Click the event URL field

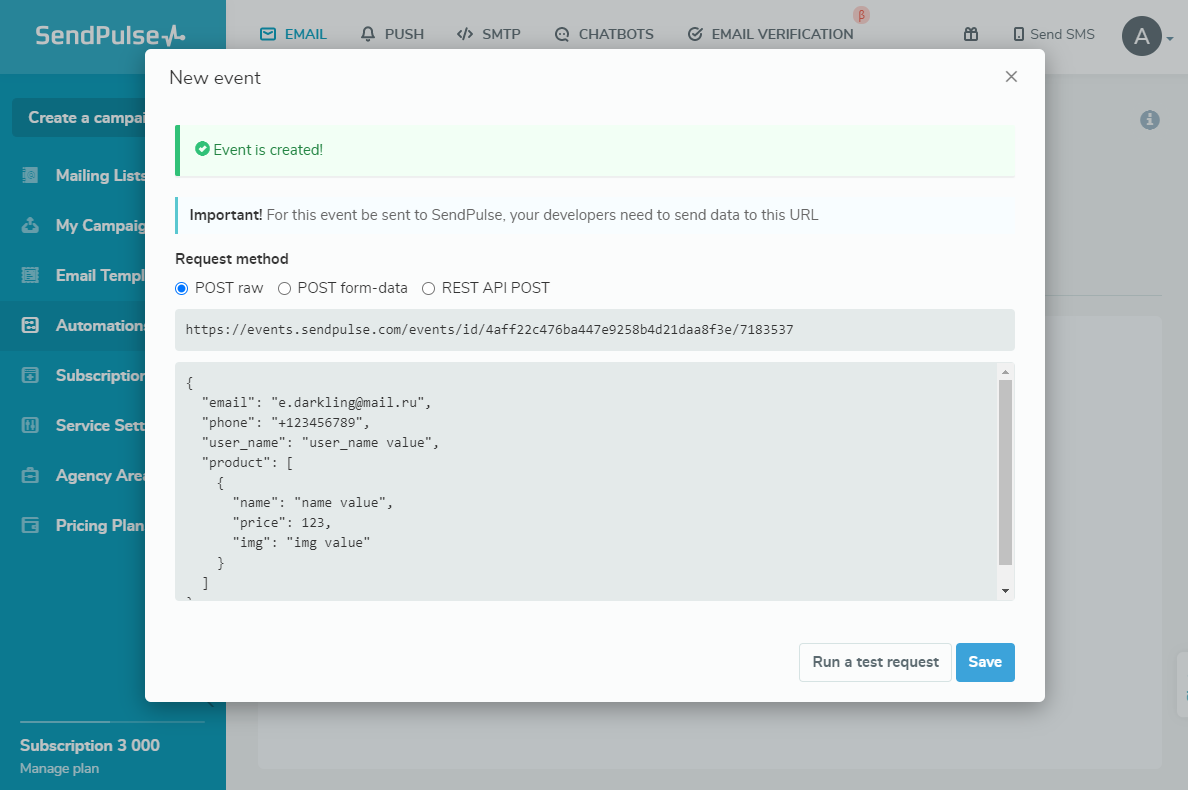click(594, 329)
